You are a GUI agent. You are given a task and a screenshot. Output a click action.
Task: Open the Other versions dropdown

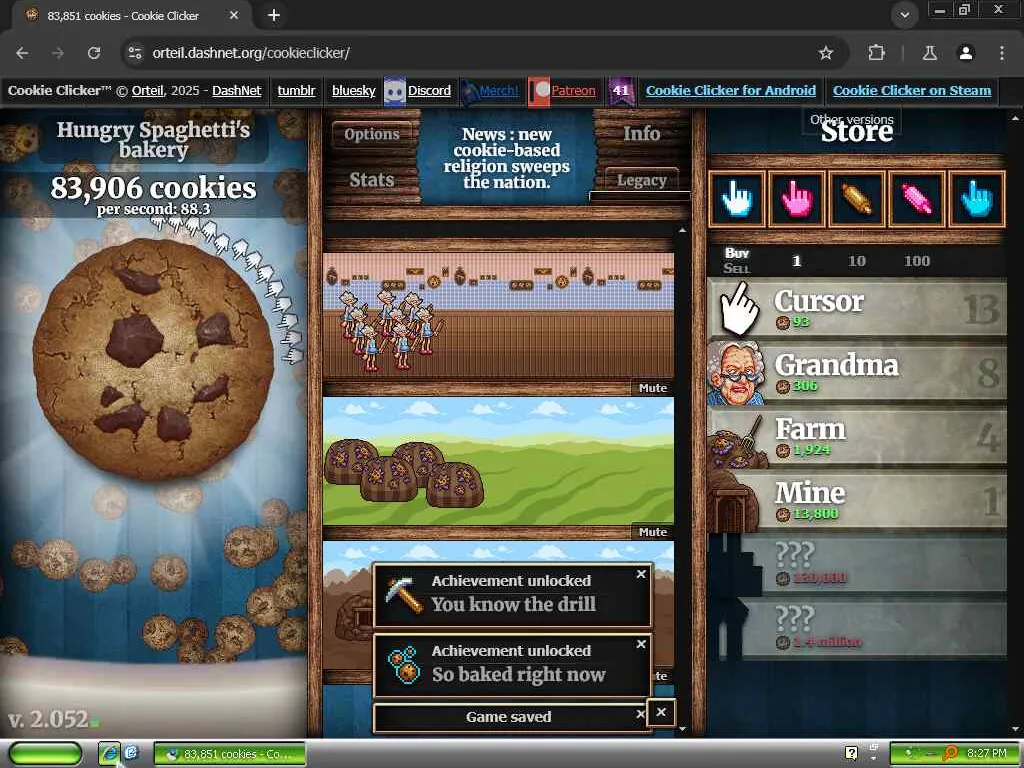pyautogui.click(x=852, y=120)
